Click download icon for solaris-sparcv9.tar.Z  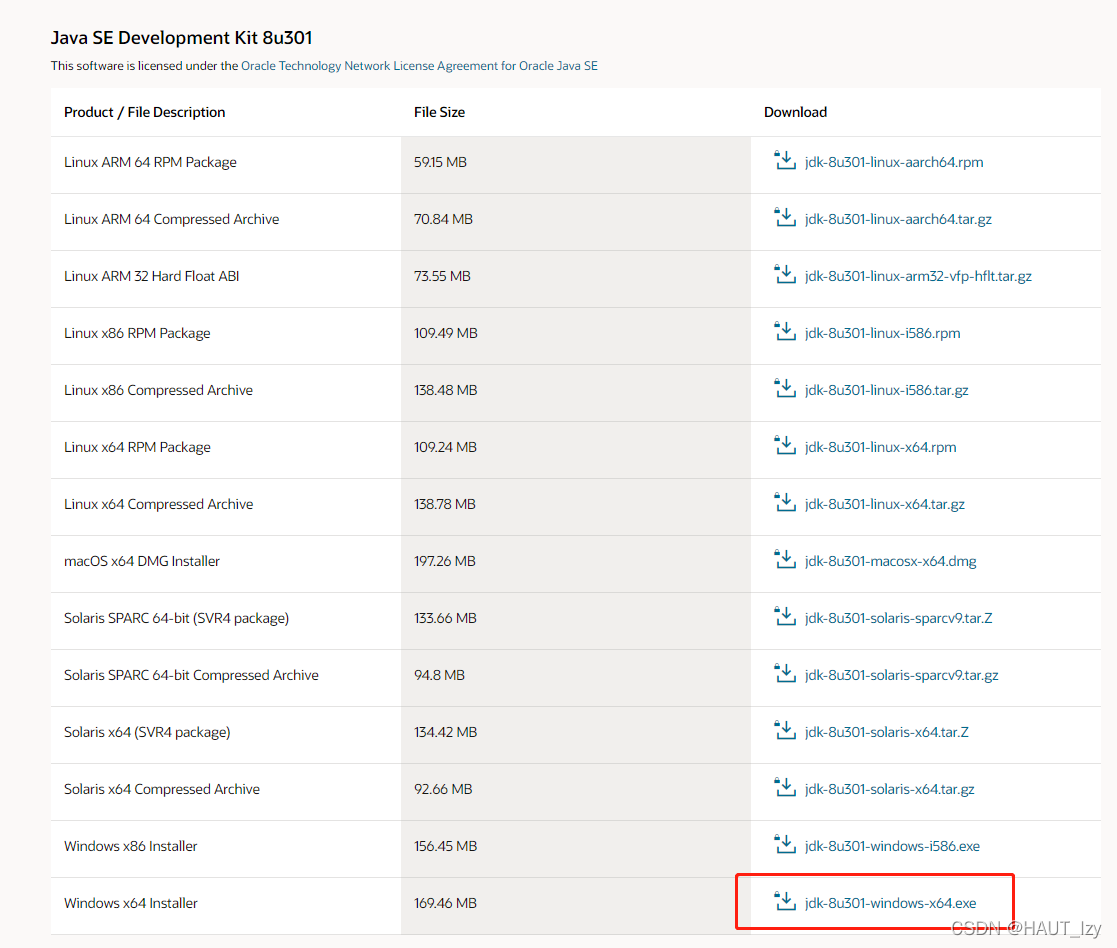pos(785,616)
